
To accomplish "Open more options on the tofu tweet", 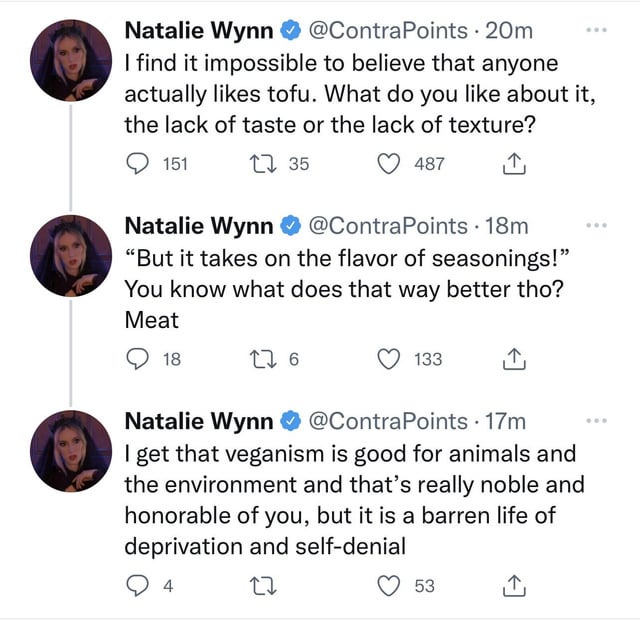I will click(x=598, y=30).
